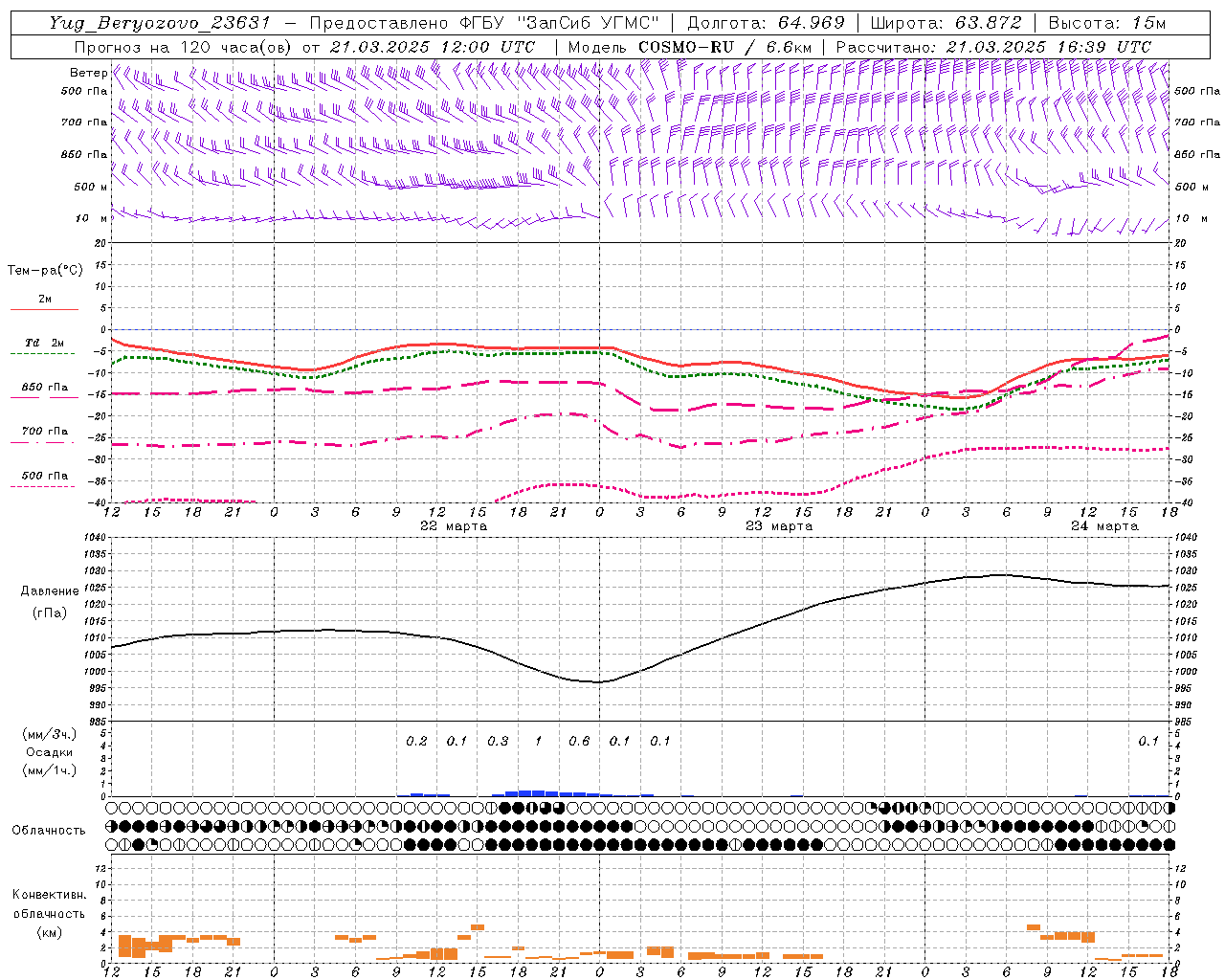This screenshot has width=1225, height=980.
Task: Click the Ветер panel label
Action: point(88,73)
